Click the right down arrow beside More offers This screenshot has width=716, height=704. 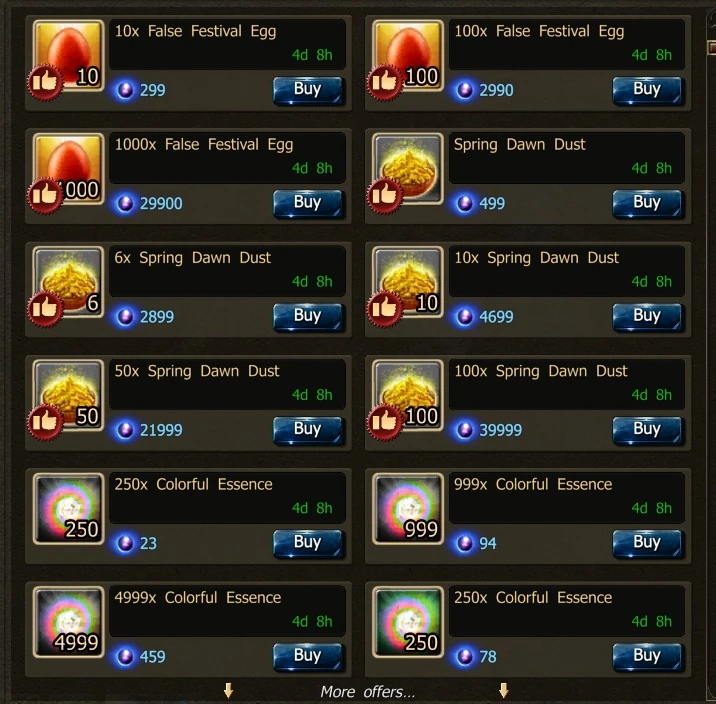504,691
